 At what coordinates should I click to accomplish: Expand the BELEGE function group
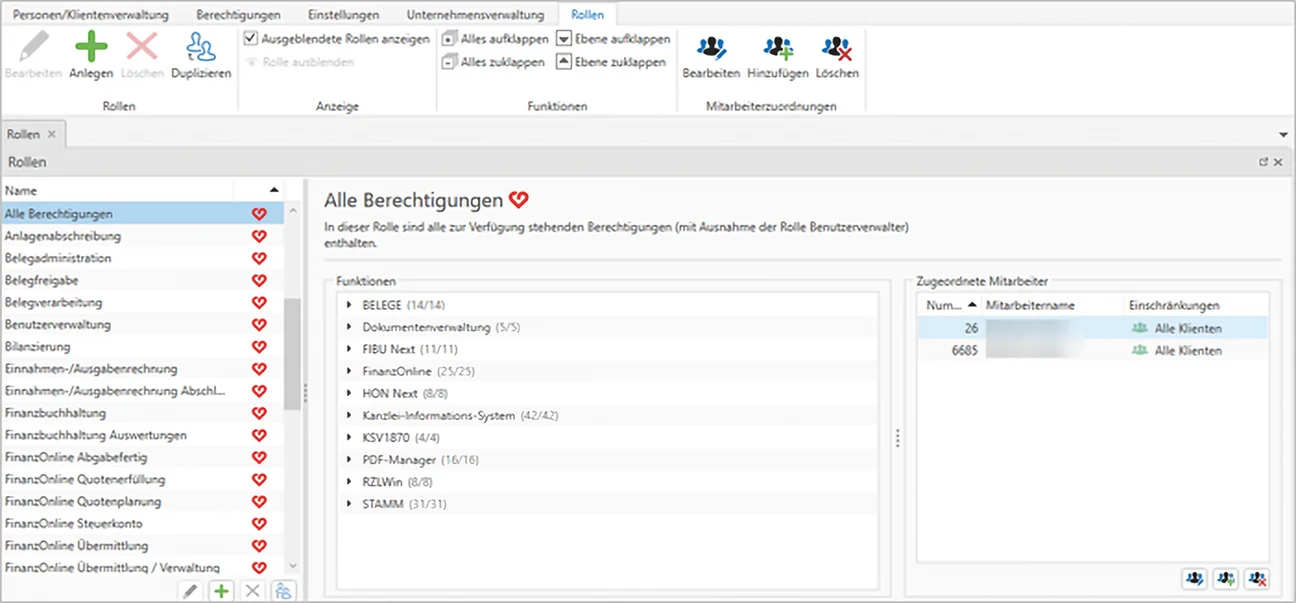coord(349,305)
